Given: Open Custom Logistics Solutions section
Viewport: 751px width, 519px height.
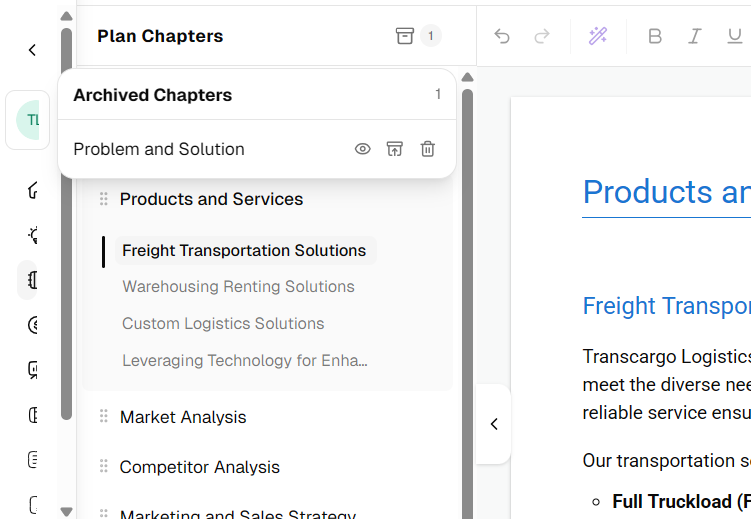Looking at the screenshot, I should click(223, 323).
